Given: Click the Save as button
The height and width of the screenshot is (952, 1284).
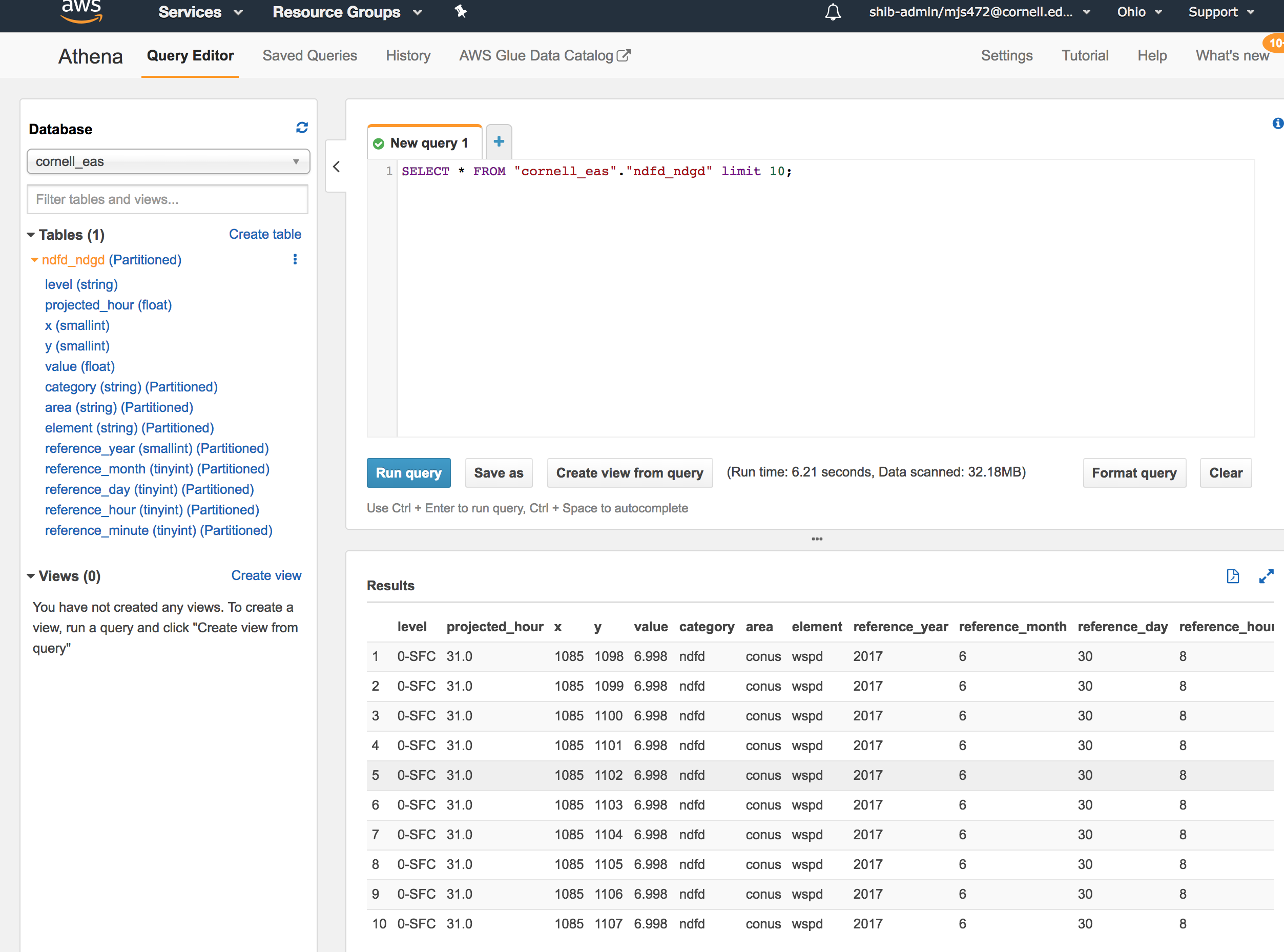Looking at the screenshot, I should tap(499, 472).
